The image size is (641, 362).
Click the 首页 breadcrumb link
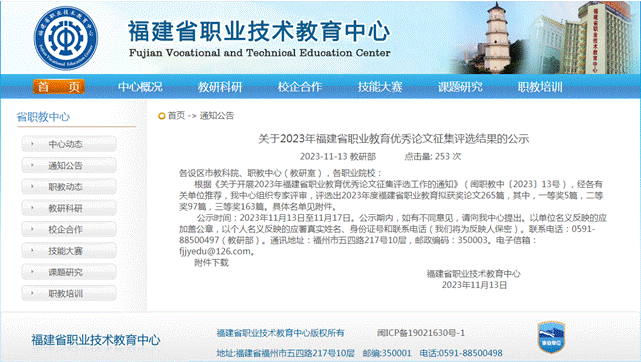tap(177, 116)
